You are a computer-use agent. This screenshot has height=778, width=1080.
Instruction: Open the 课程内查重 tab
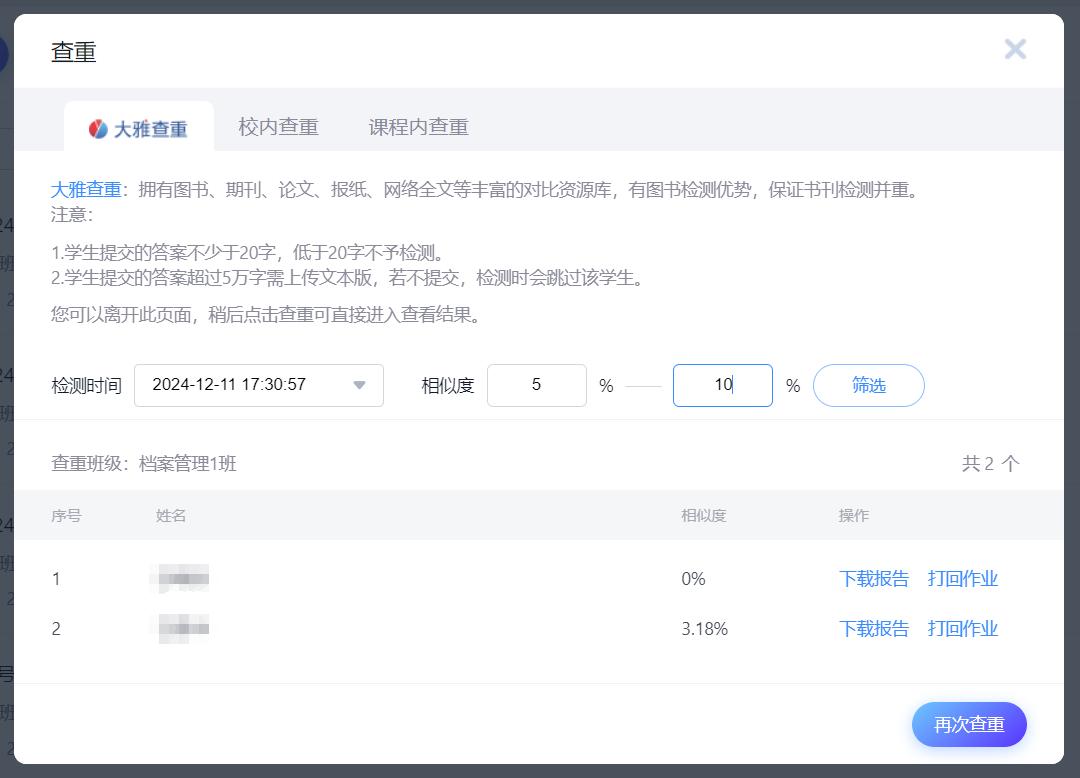click(419, 127)
